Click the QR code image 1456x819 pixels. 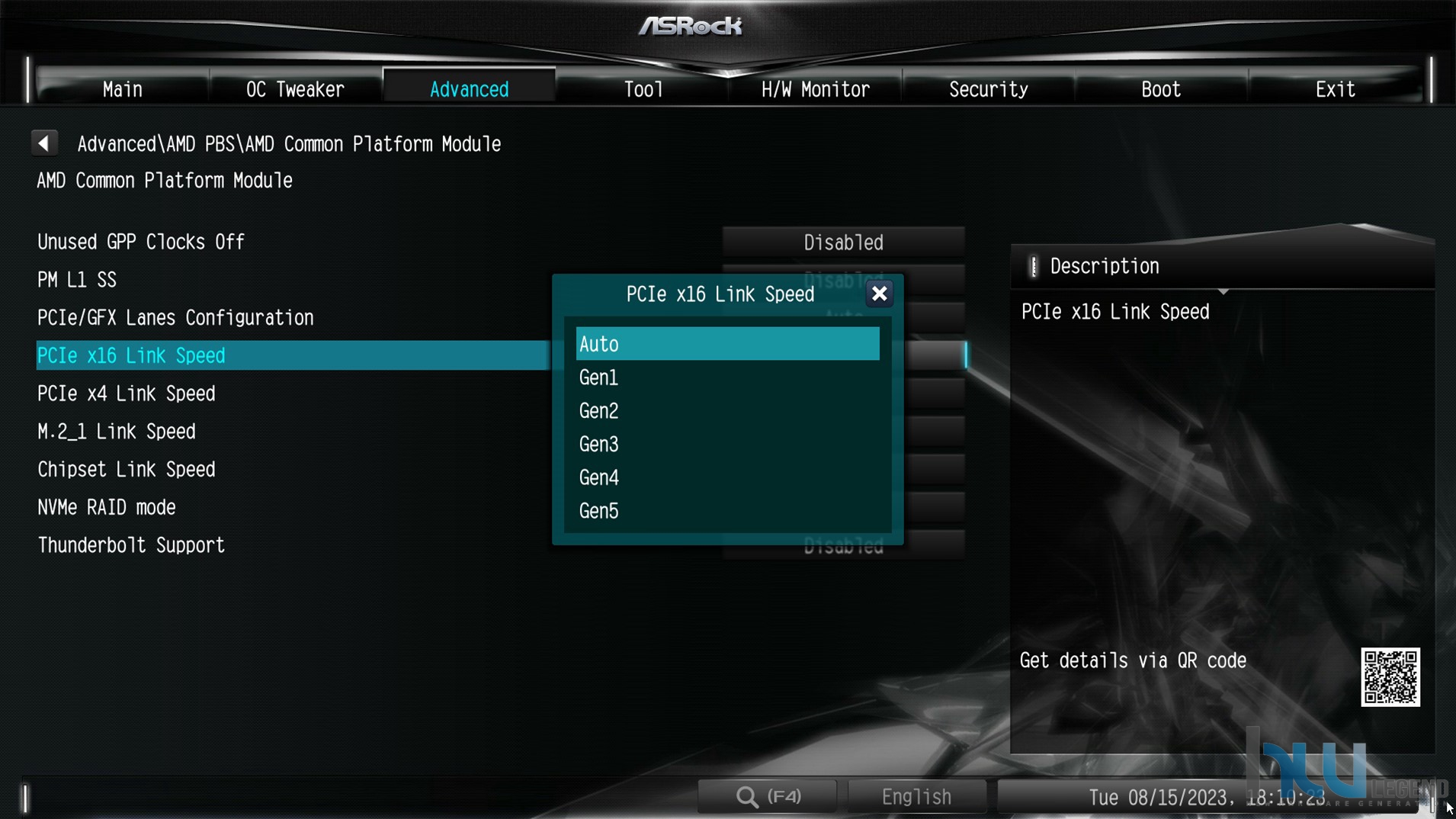[x=1390, y=677]
